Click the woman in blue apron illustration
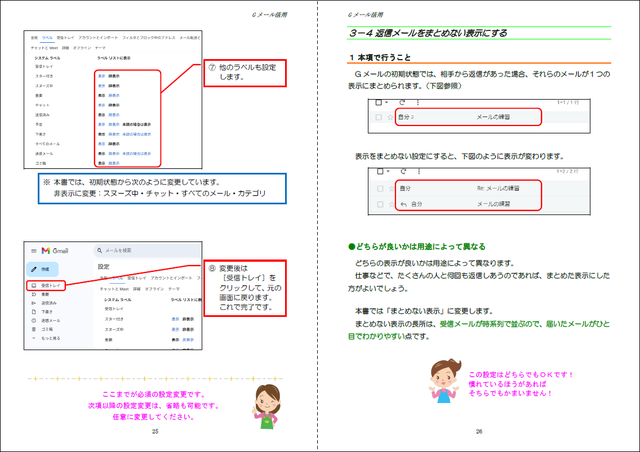Viewport: 640px width, 452px height. coord(445,381)
